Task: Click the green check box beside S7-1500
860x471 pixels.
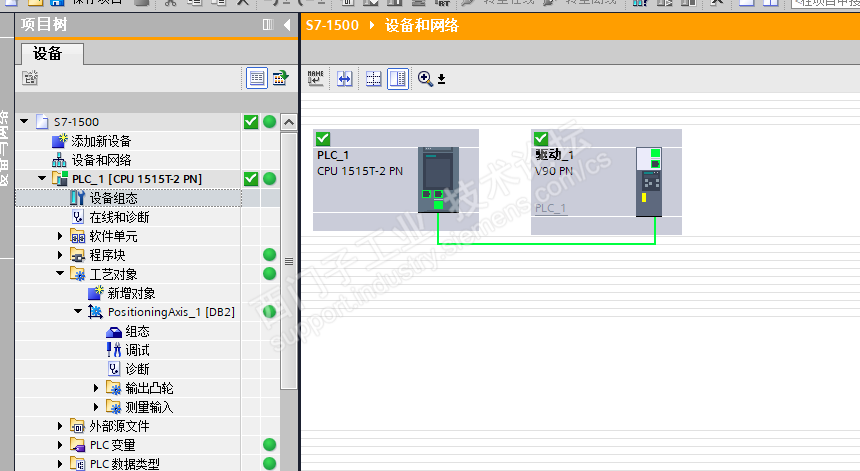Action: point(251,122)
